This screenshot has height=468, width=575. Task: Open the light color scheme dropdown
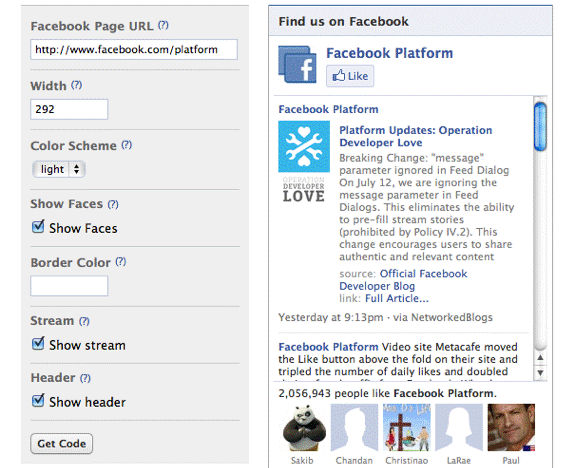click(x=59, y=169)
